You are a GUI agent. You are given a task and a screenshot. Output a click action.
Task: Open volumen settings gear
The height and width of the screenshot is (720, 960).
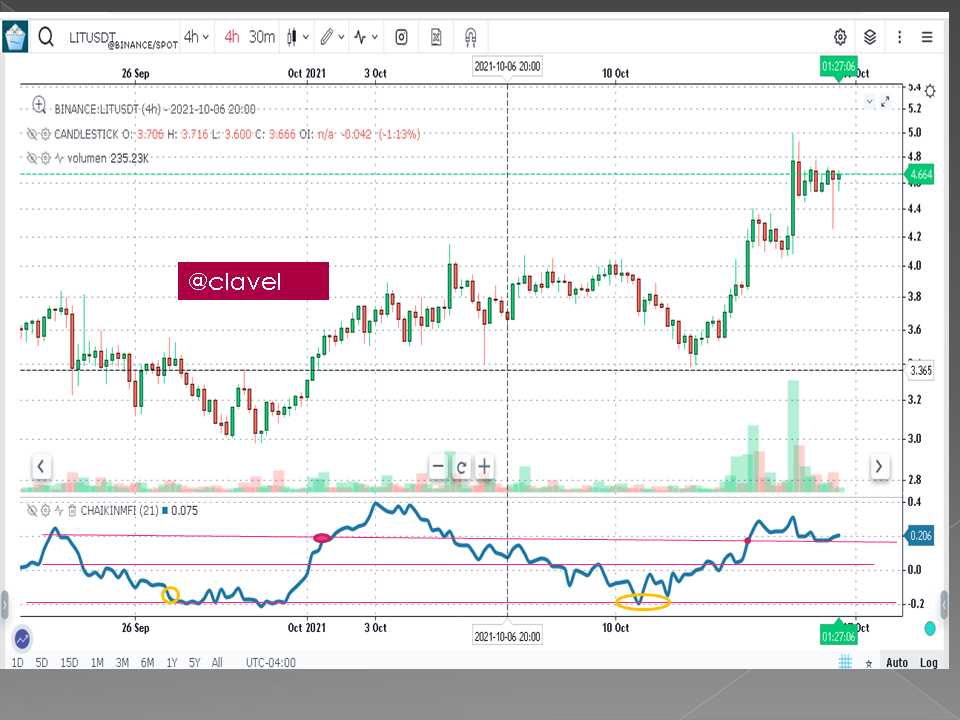coord(45,158)
